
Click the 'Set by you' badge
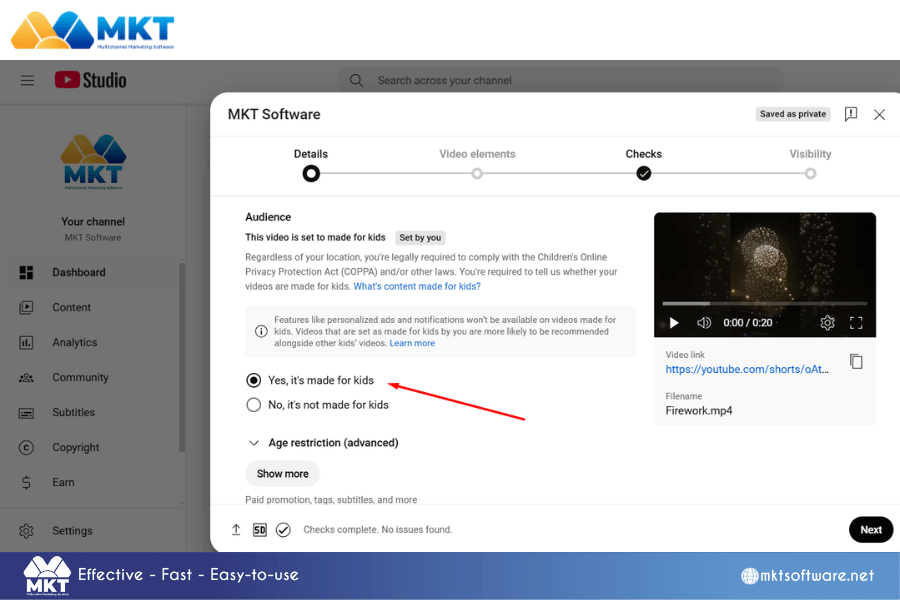click(420, 238)
